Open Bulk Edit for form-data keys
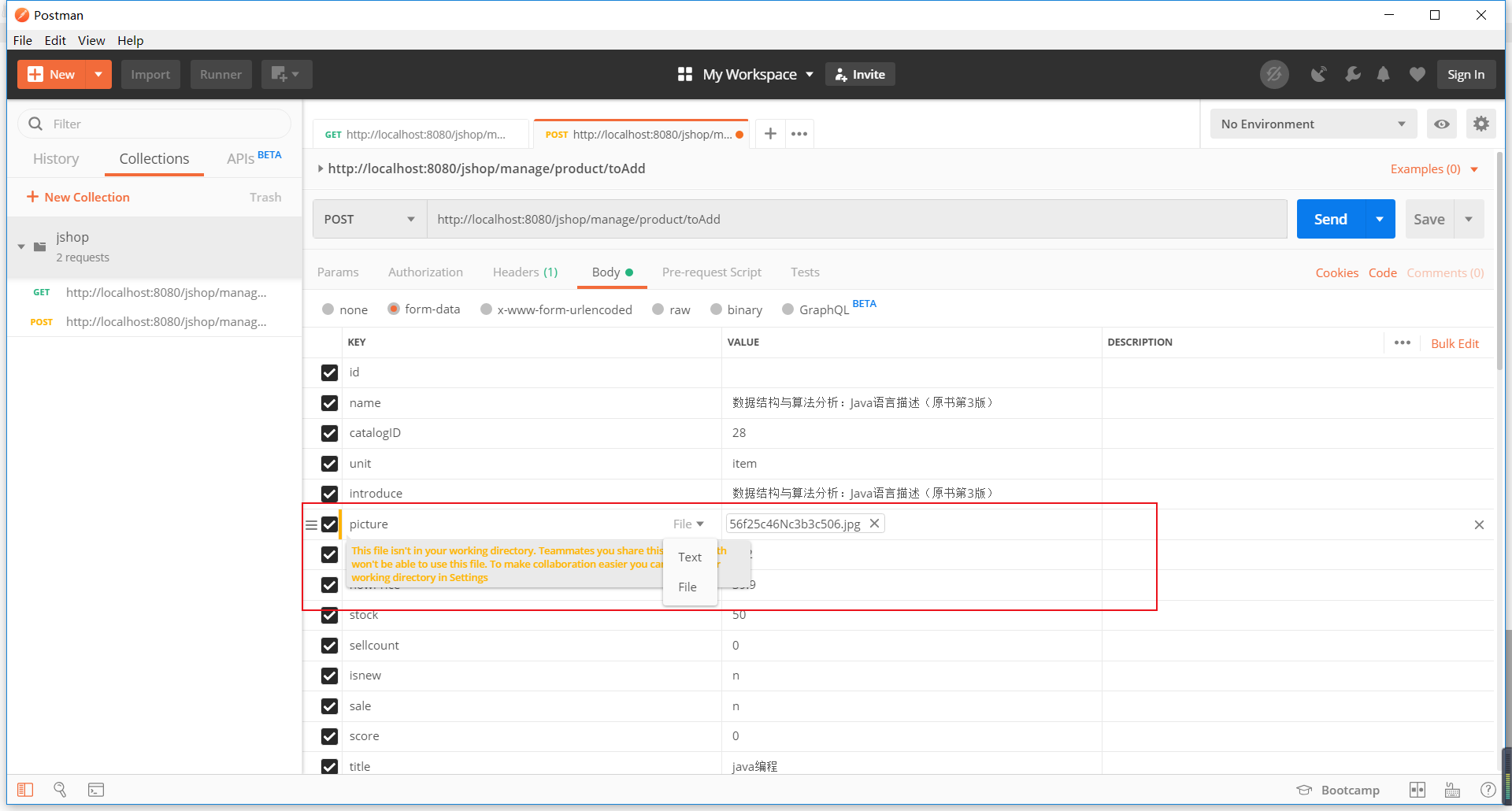Viewport: 1512px width, 811px height. pos(1454,343)
